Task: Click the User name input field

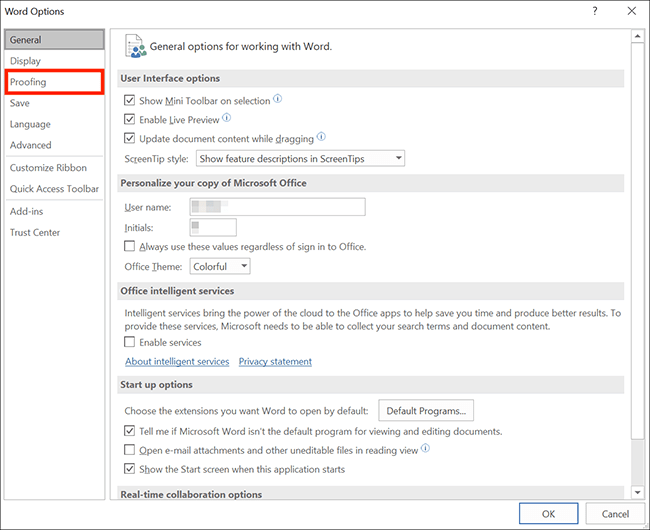Action: pos(277,206)
